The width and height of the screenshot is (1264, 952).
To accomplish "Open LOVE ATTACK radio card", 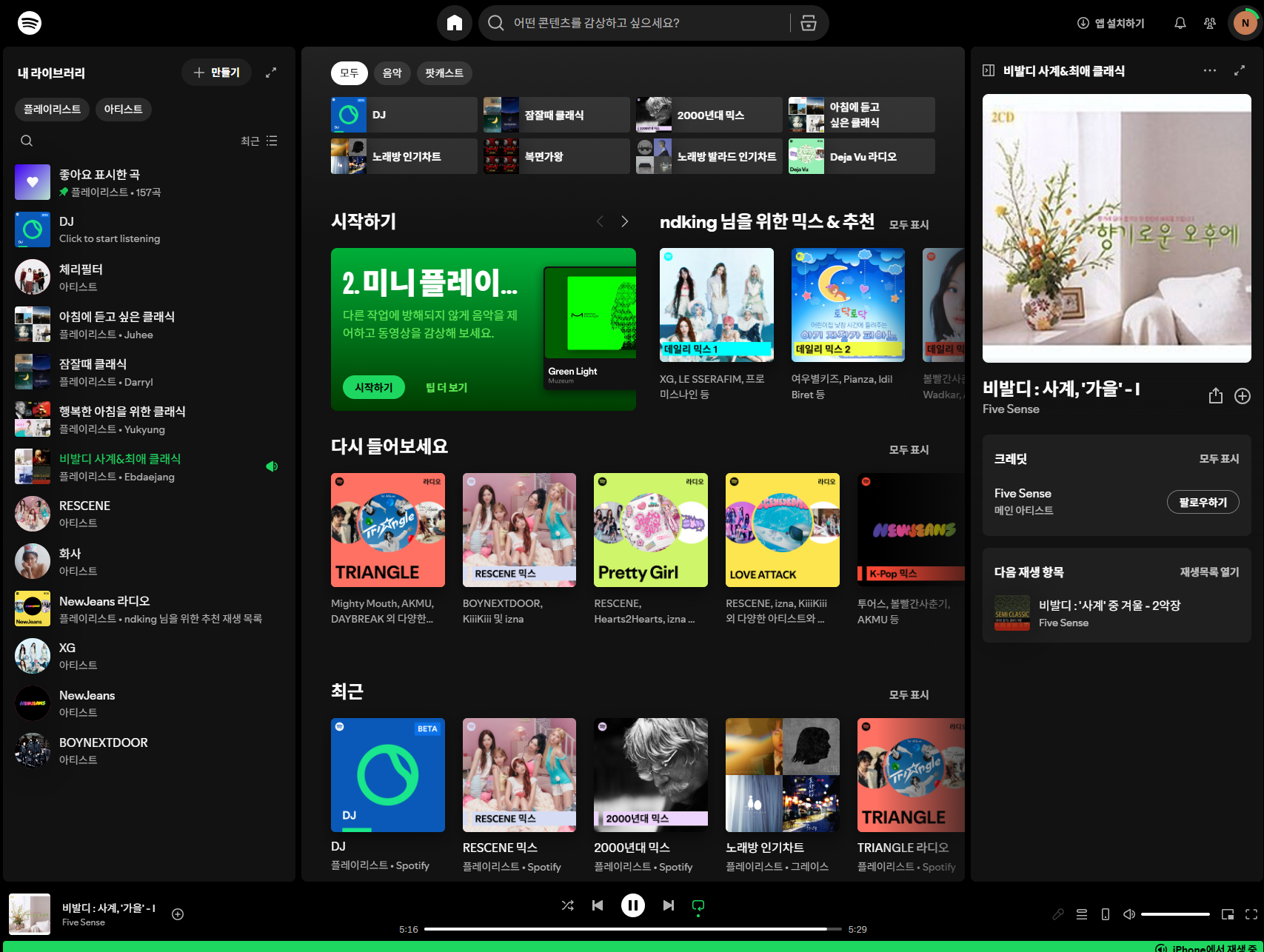I will (x=783, y=549).
